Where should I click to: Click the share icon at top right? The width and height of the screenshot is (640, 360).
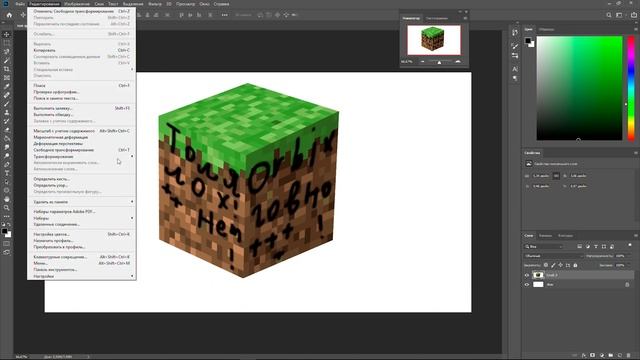pyautogui.click(x=634, y=15)
